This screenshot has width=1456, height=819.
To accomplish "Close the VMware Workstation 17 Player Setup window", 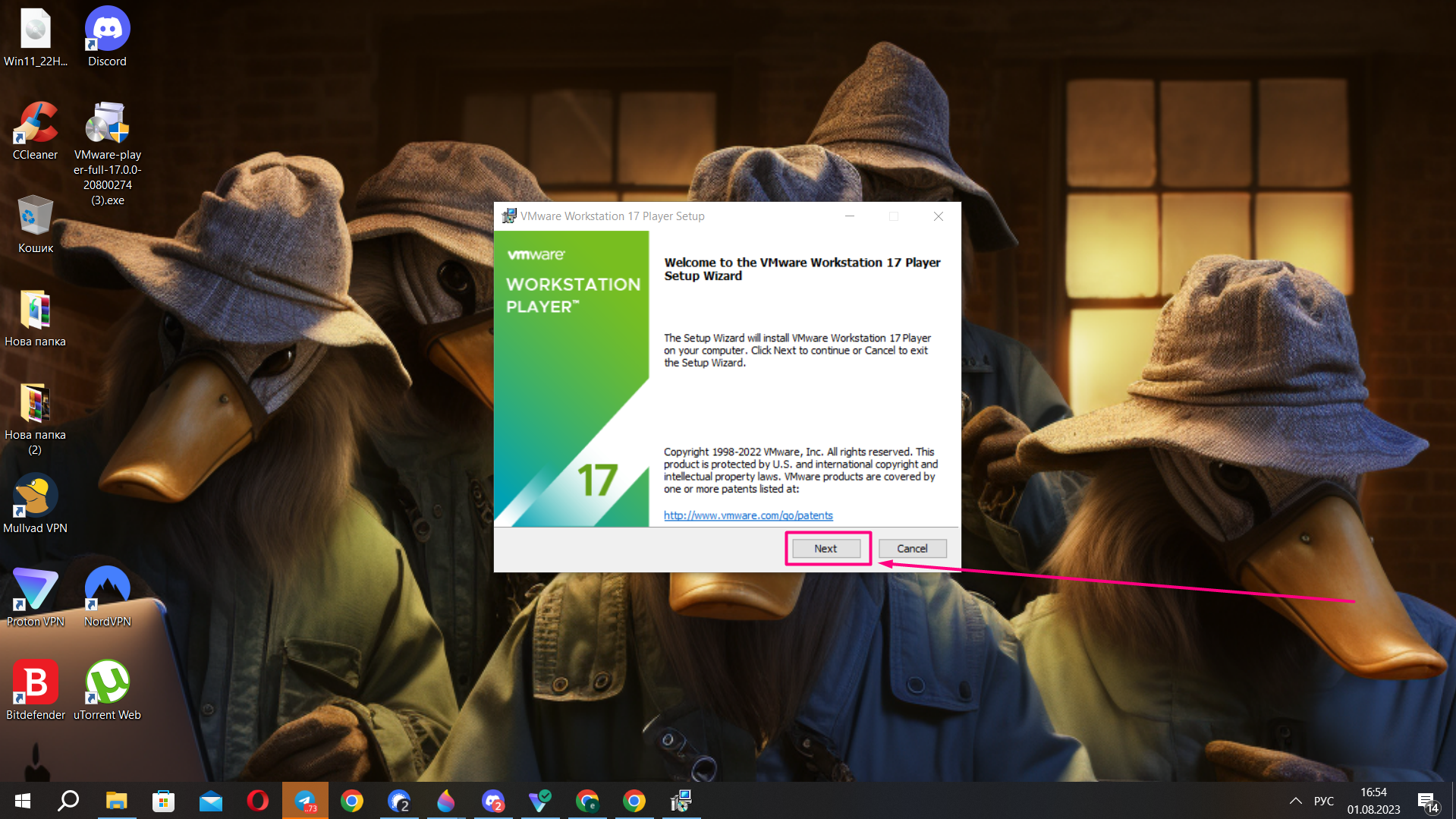I will point(939,216).
